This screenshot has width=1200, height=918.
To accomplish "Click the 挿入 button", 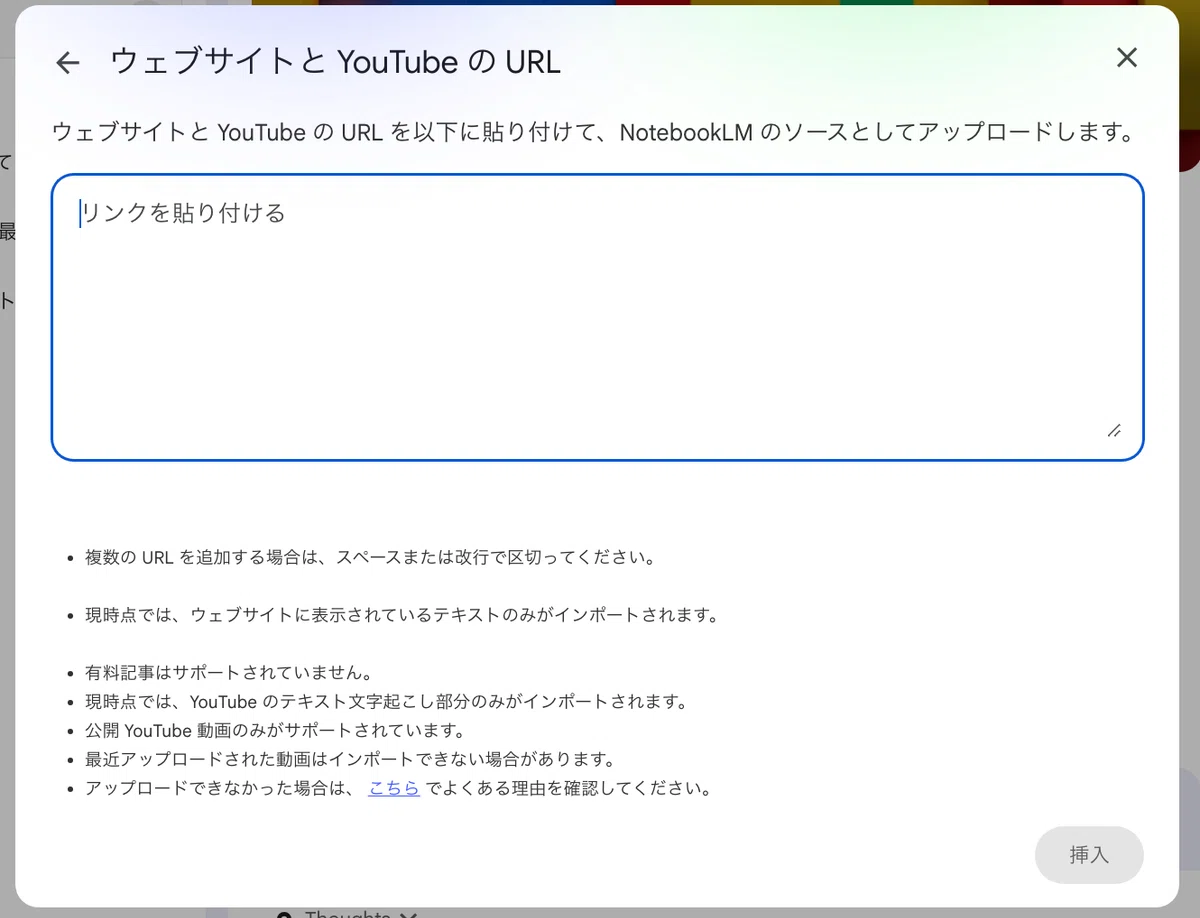I will coord(1089,855).
